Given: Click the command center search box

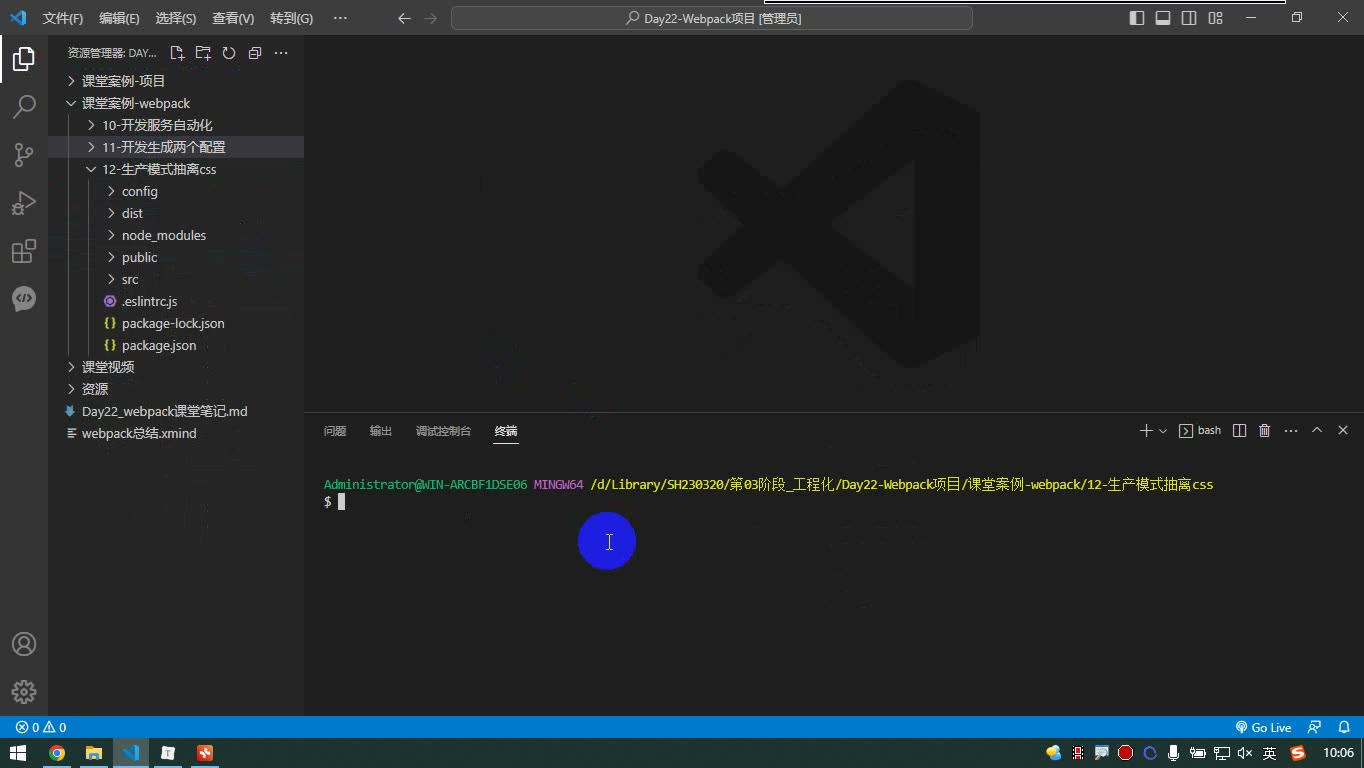Looking at the screenshot, I should (712, 18).
